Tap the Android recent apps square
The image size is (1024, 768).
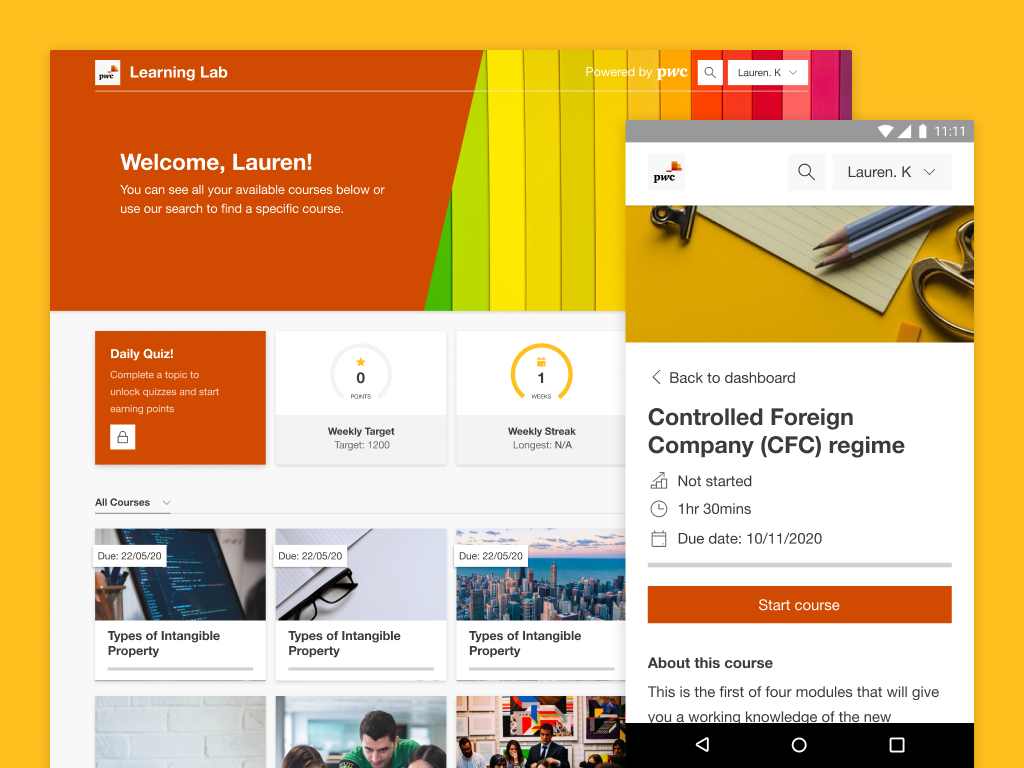[x=896, y=745]
